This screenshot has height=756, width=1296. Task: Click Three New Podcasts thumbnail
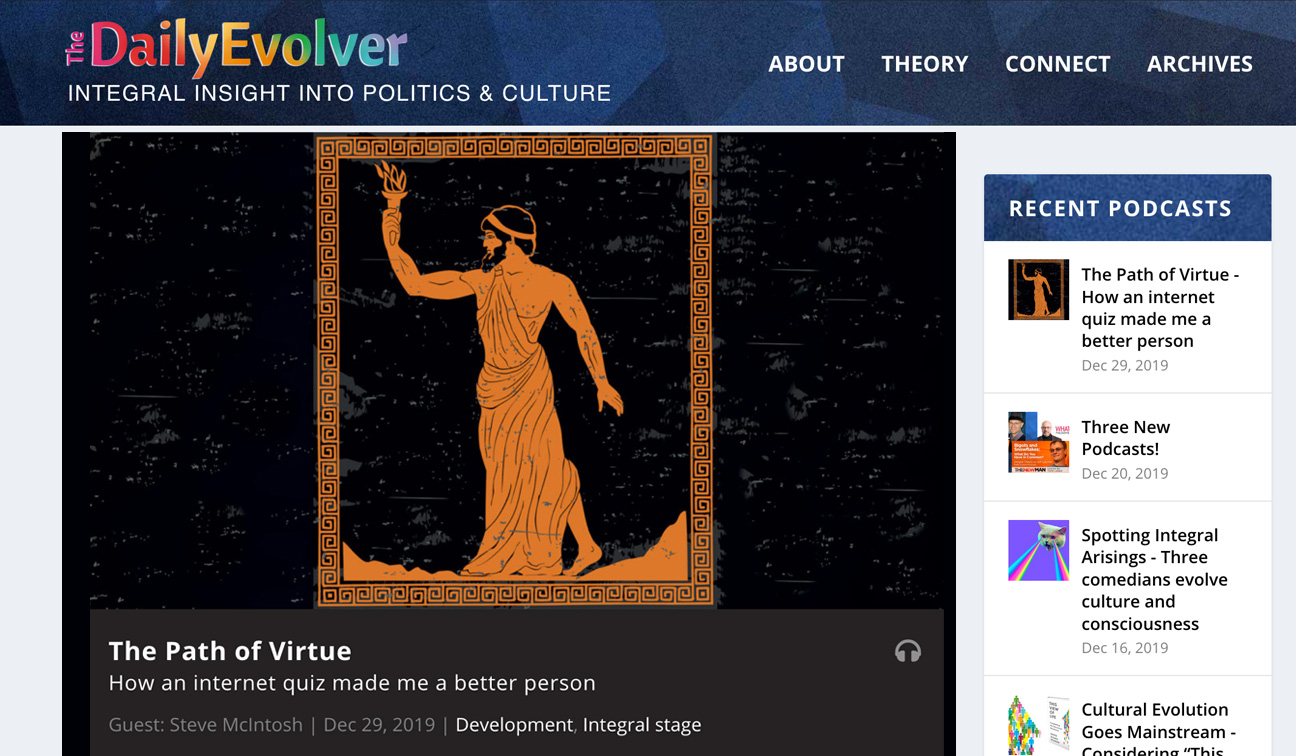(1038, 442)
